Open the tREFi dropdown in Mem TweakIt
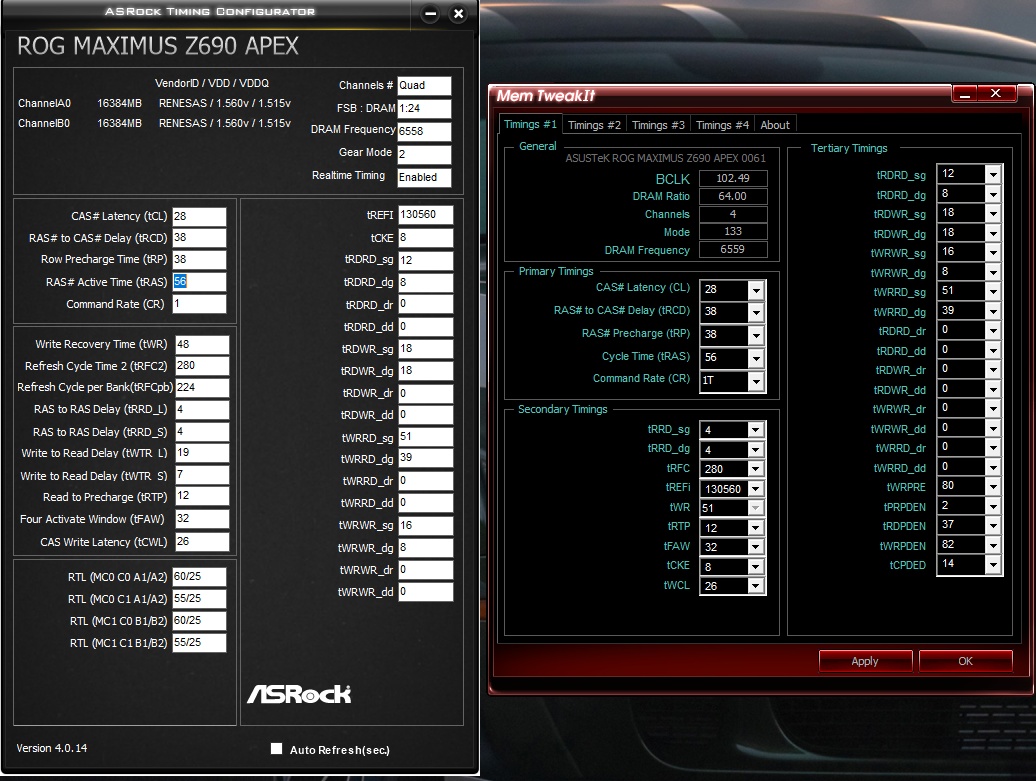 755,489
